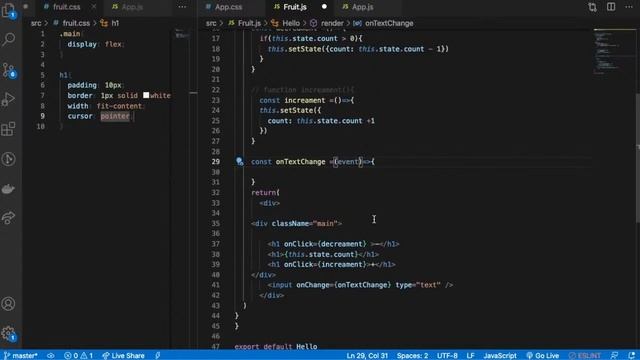This screenshot has width=640, height=360.
Task: Open the Manage gear icon
Action: point(9,334)
